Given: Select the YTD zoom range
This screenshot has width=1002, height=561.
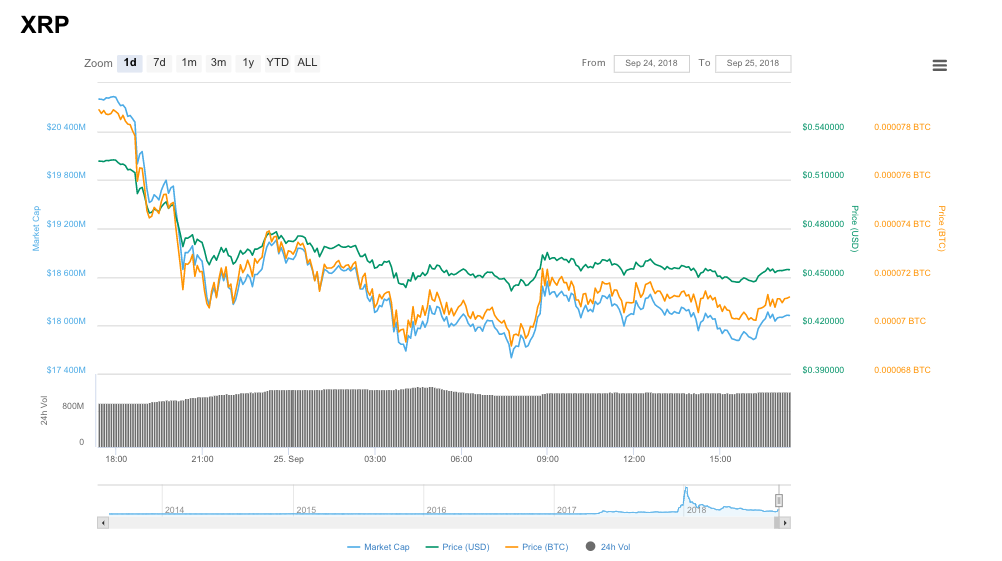Looking at the screenshot, I should pos(277,63).
